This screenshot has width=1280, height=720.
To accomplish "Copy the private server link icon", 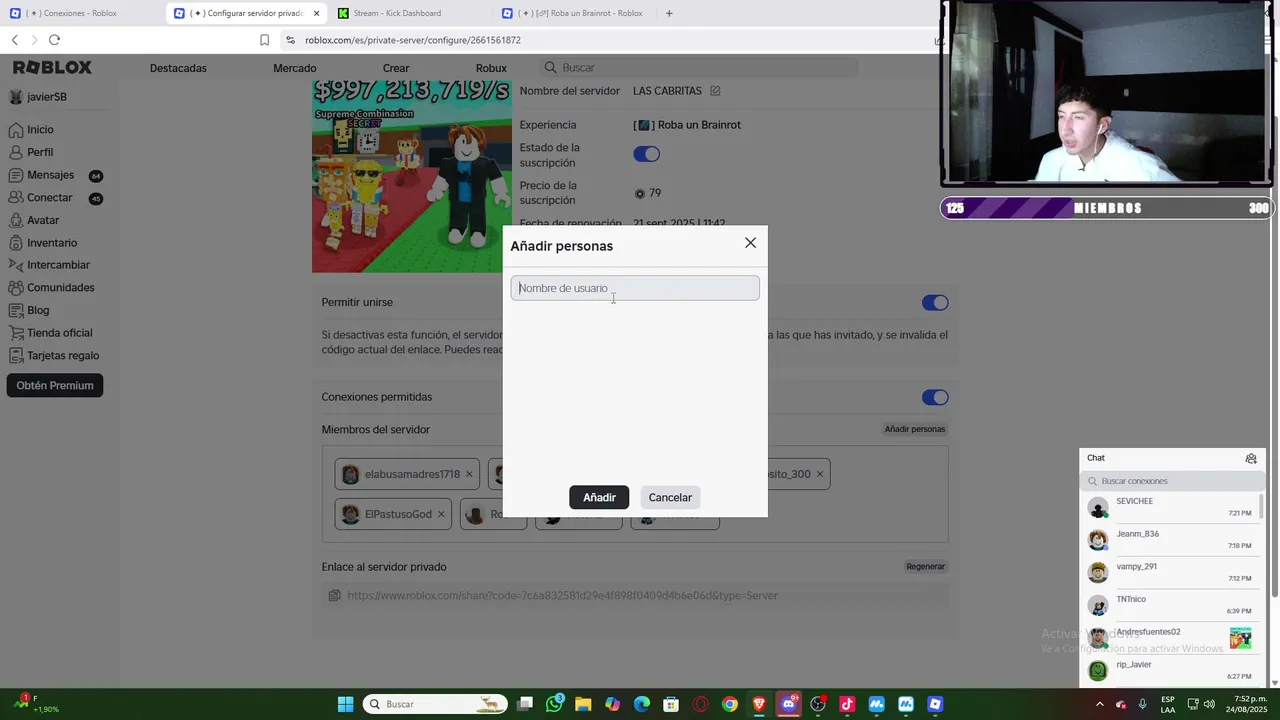I will [335, 596].
